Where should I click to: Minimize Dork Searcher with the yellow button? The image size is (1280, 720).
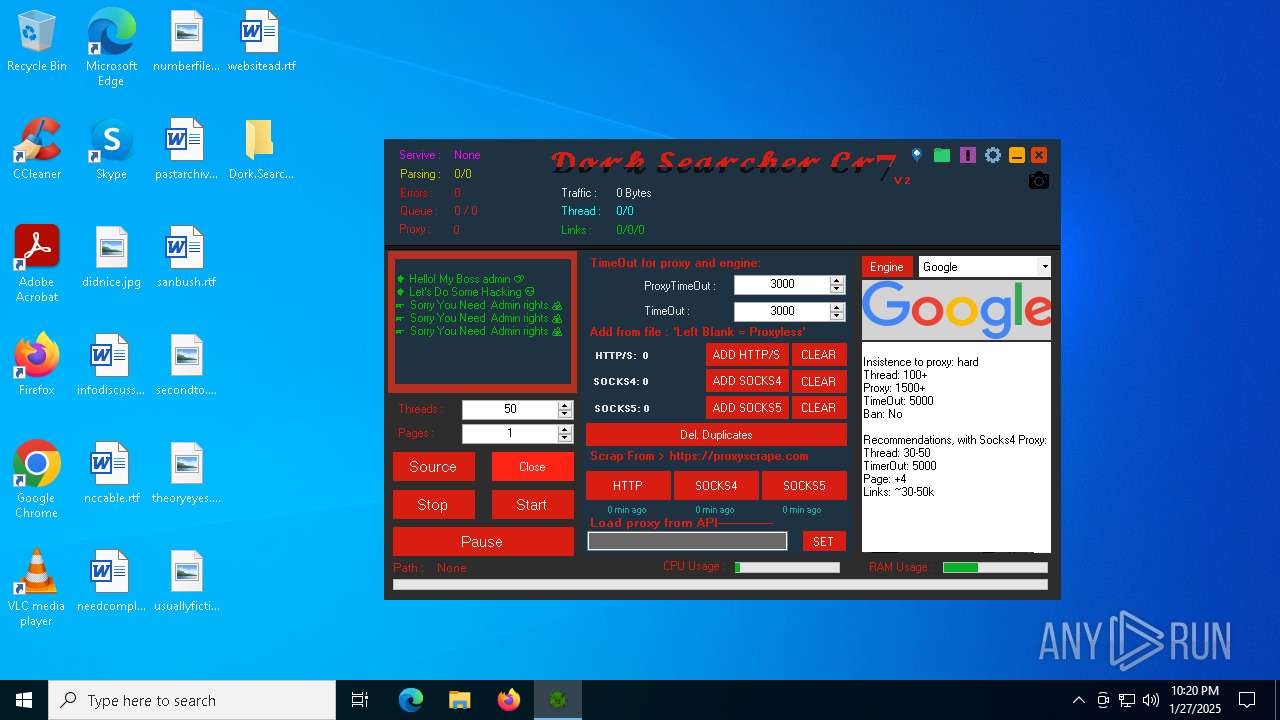[1017, 155]
